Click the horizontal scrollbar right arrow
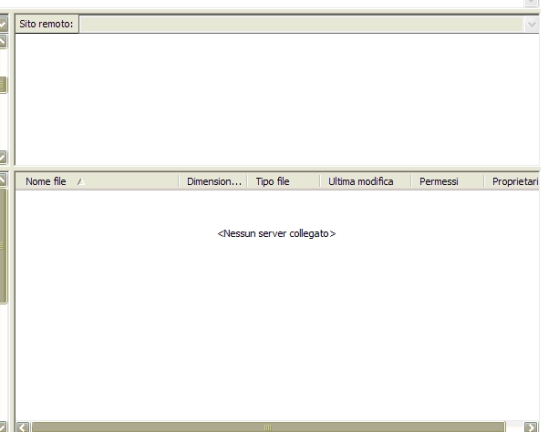Viewport: 550px width, 432px height. point(530,427)
